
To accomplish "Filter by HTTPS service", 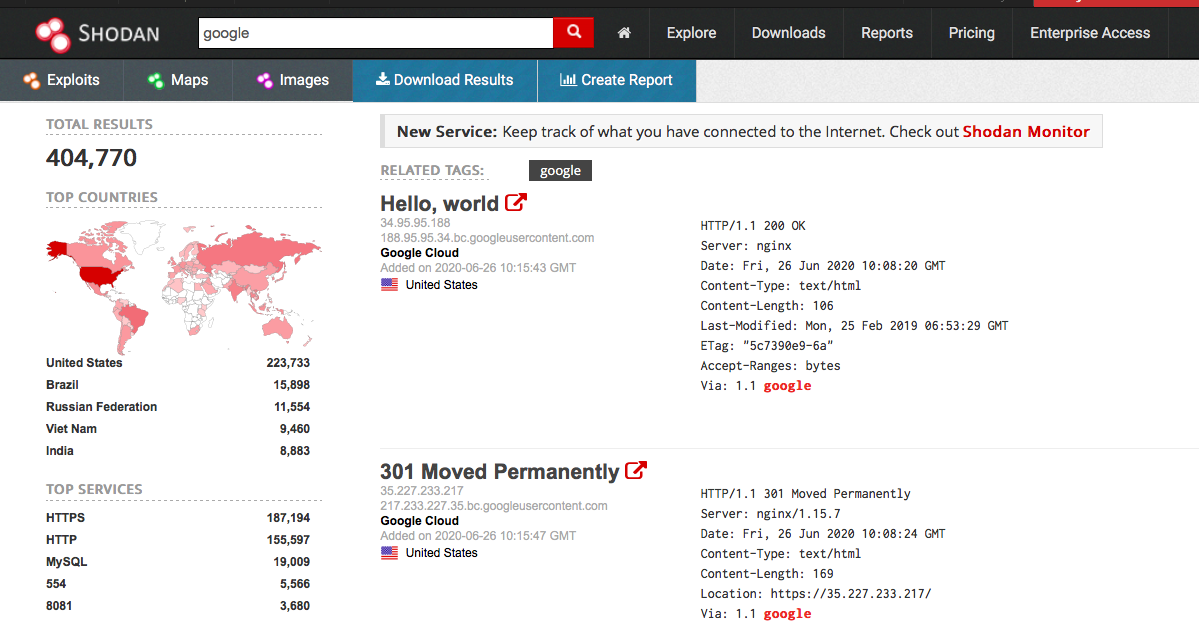I will [65, 518].
